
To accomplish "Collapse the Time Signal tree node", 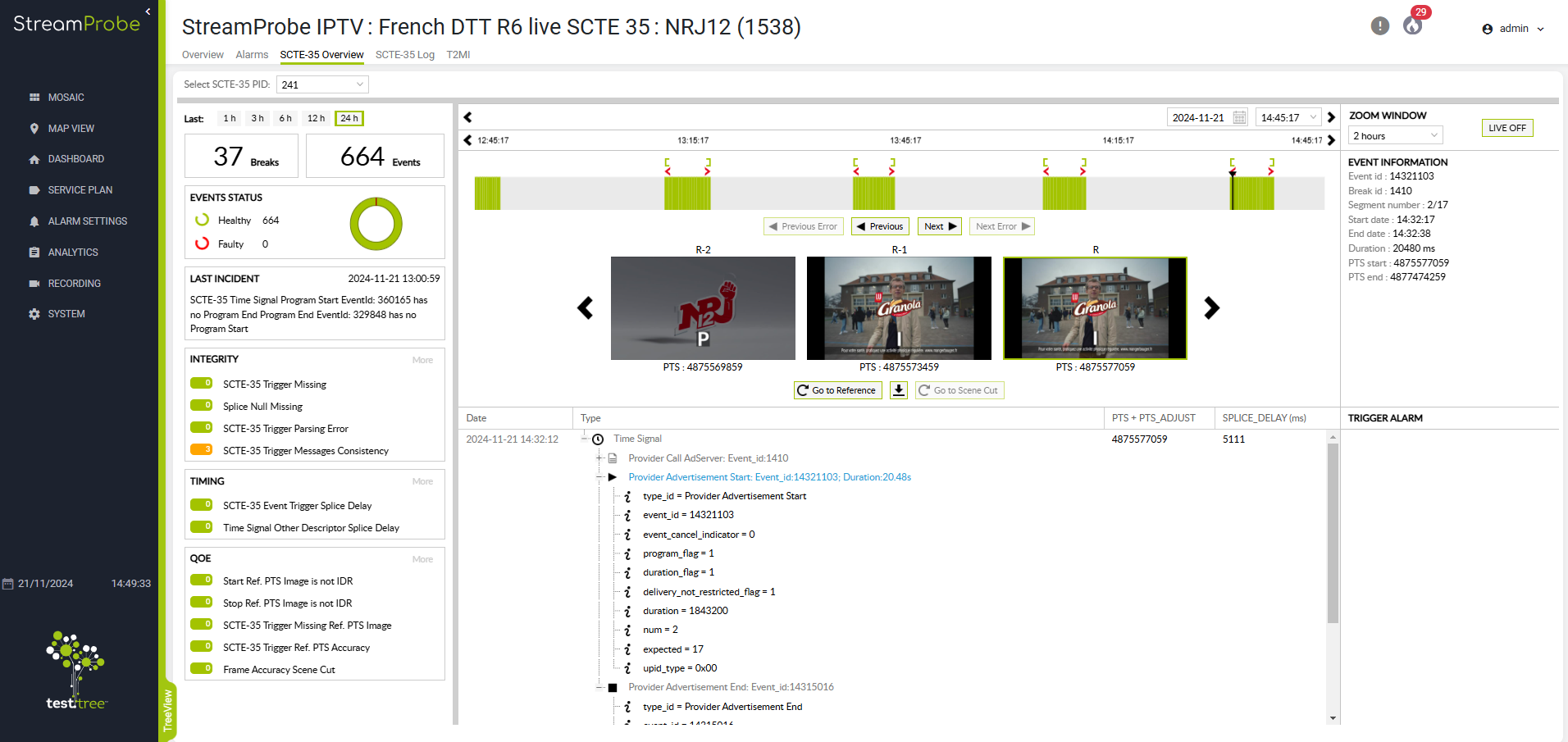I will point(585,439).
